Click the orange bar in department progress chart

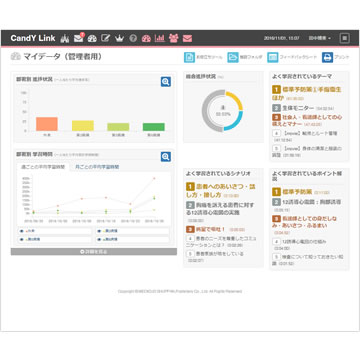pos(47,124)
